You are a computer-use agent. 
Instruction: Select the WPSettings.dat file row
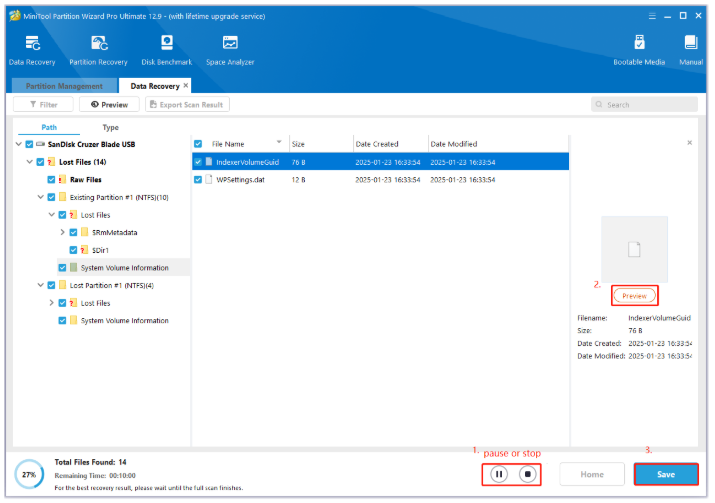tap(380, 180)
